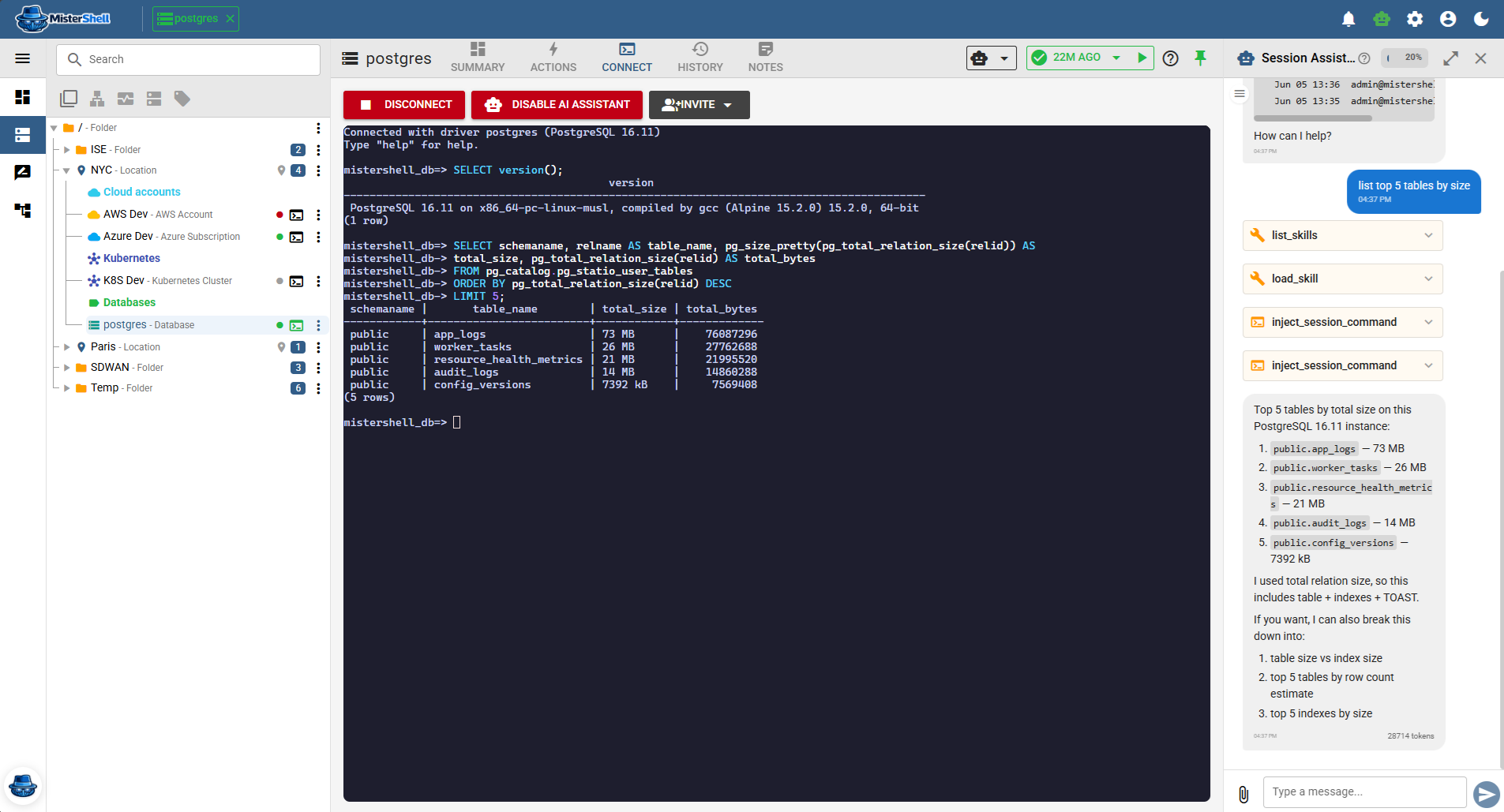
Task: Collapse the NYC location node
Action: 67,170
